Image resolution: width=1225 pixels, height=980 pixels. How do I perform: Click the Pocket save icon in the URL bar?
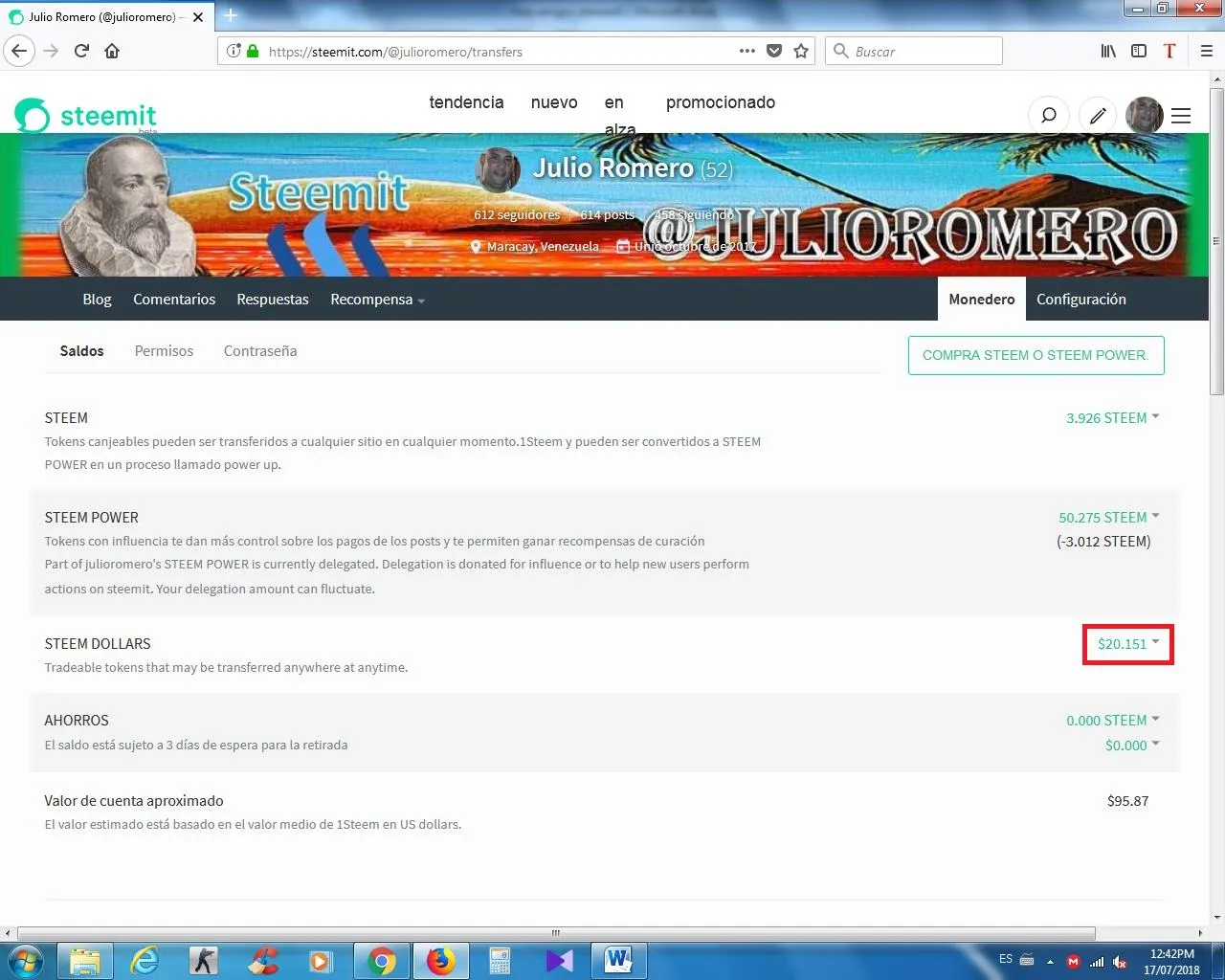[x=774, y=51]
